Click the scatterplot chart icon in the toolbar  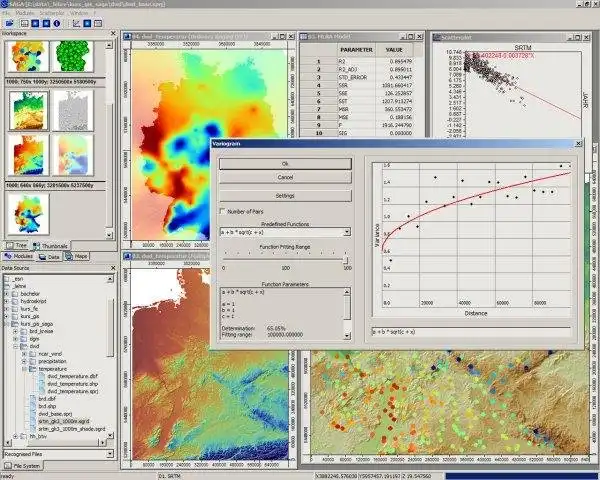pos(76,23)
